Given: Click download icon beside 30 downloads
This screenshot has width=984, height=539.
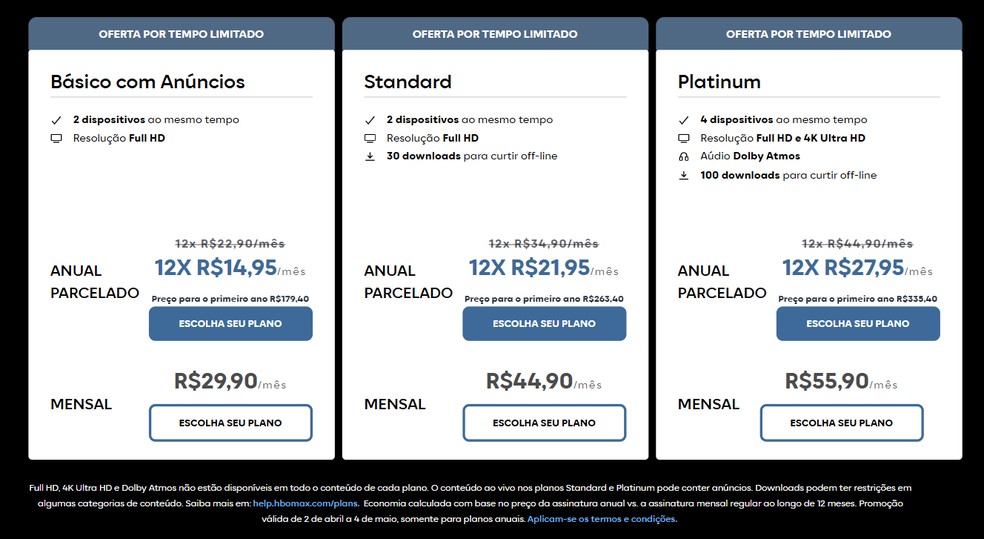Looking at the screenshot, I should point(370,157).
